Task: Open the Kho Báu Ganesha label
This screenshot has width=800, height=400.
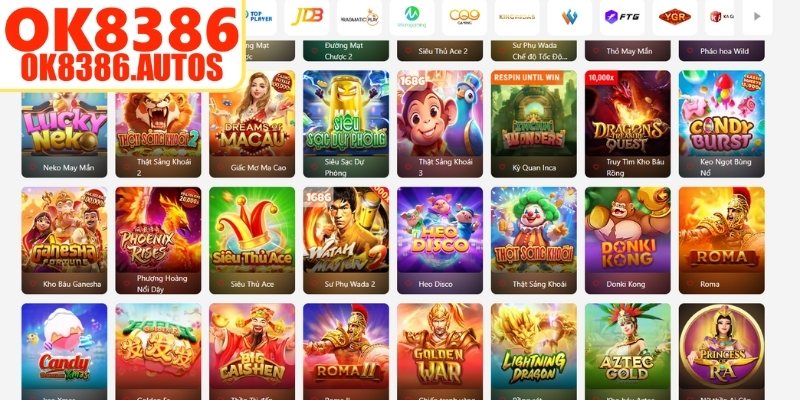Action: pyautogui.click(x=72, y=284)
